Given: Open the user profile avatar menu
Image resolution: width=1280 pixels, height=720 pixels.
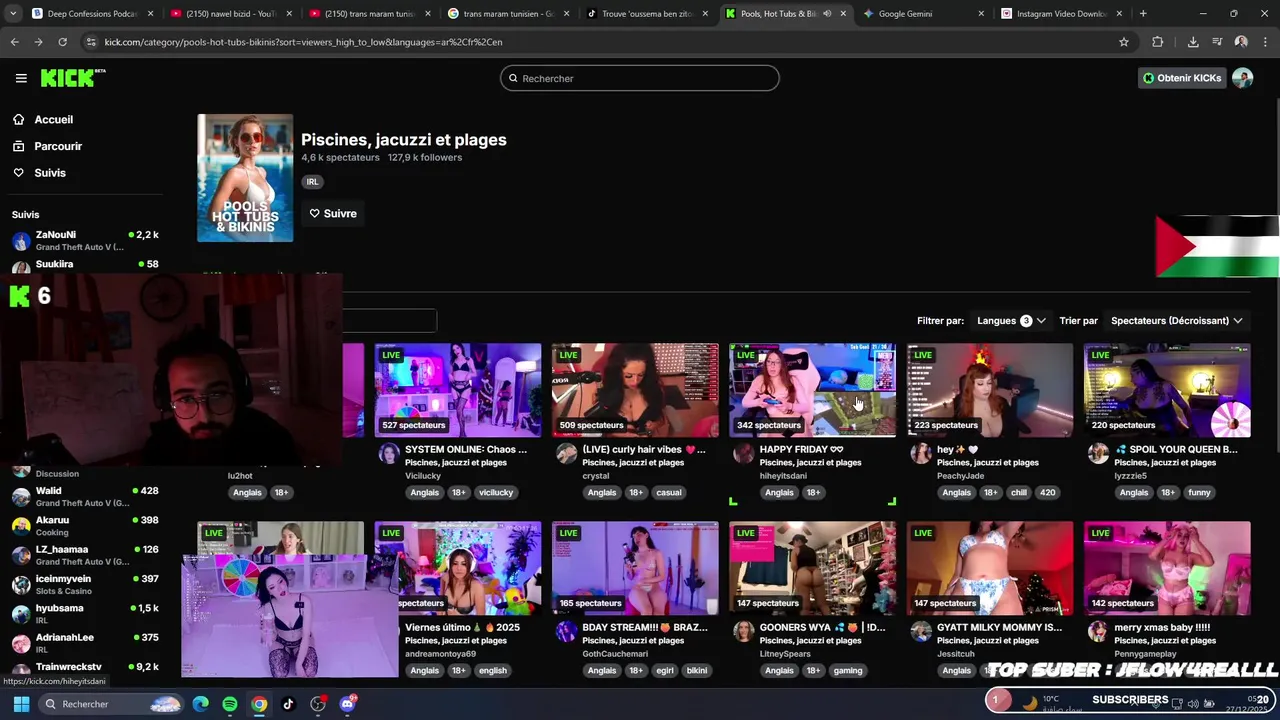Looking at the screenshot, I should [x=1242, y=78].
